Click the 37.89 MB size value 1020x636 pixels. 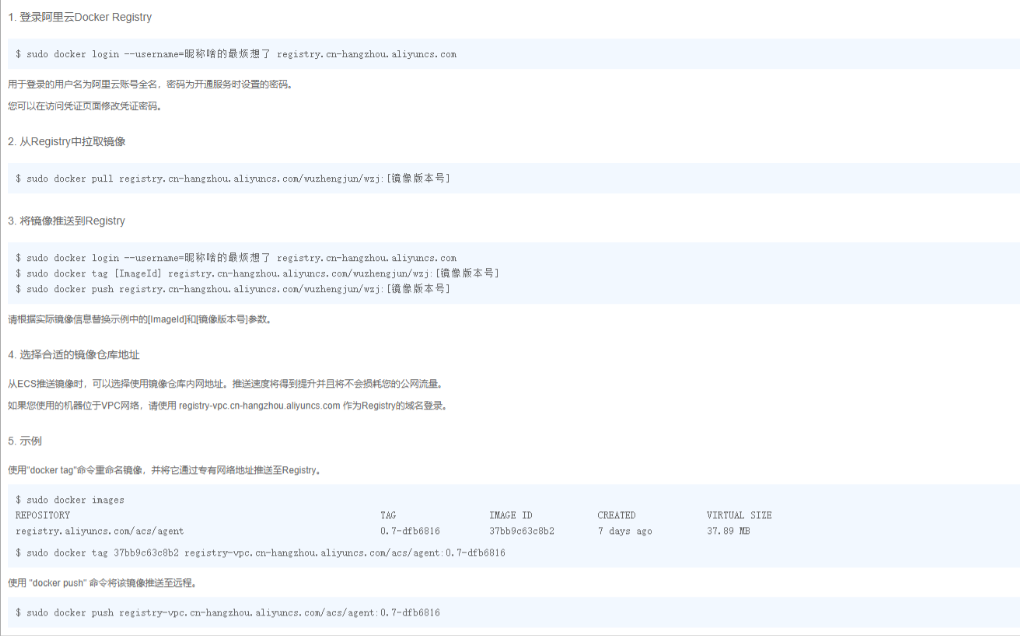(729, 531)
